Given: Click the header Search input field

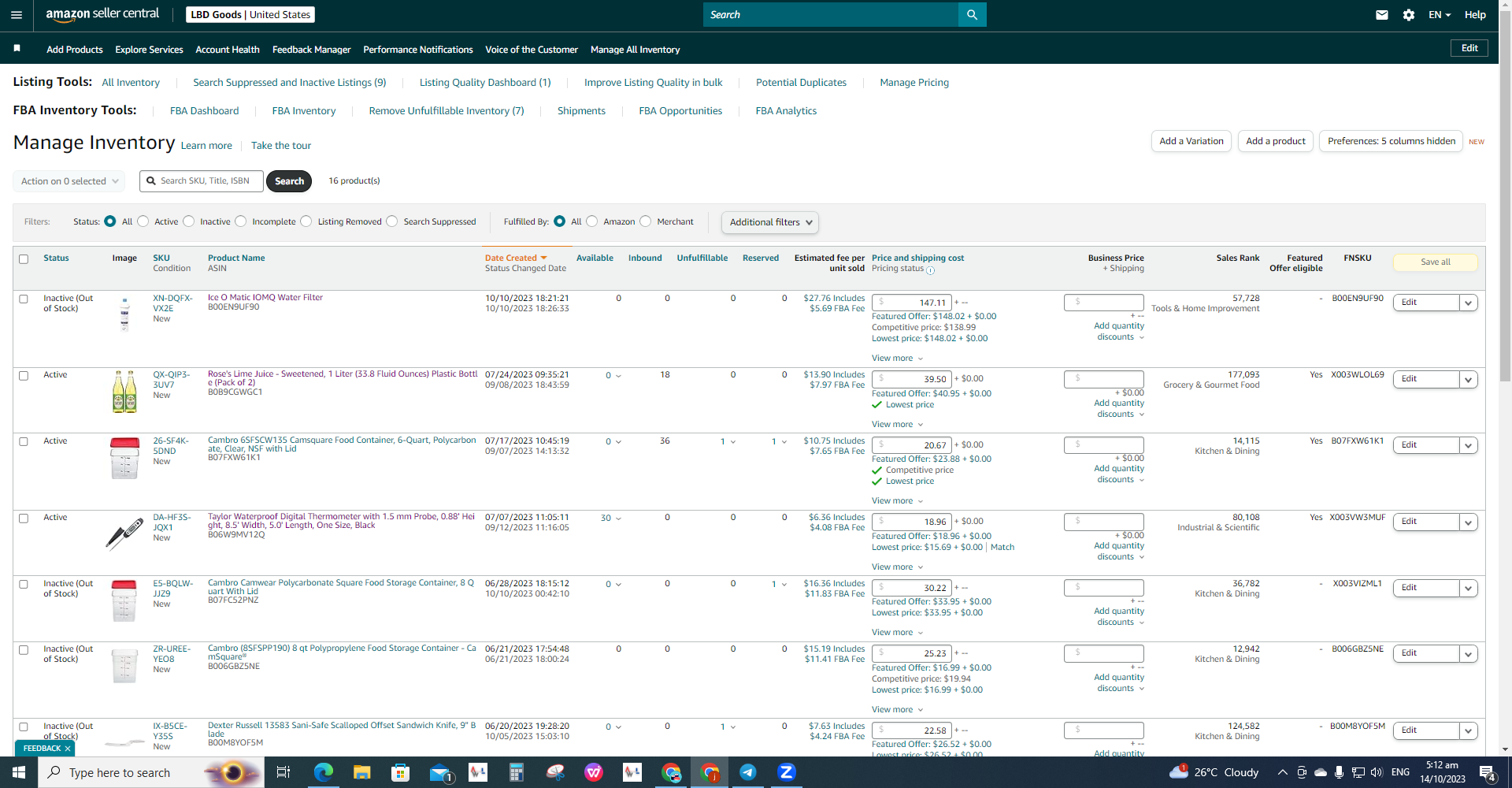Looking at the screenshot, I should pos(831,15).
